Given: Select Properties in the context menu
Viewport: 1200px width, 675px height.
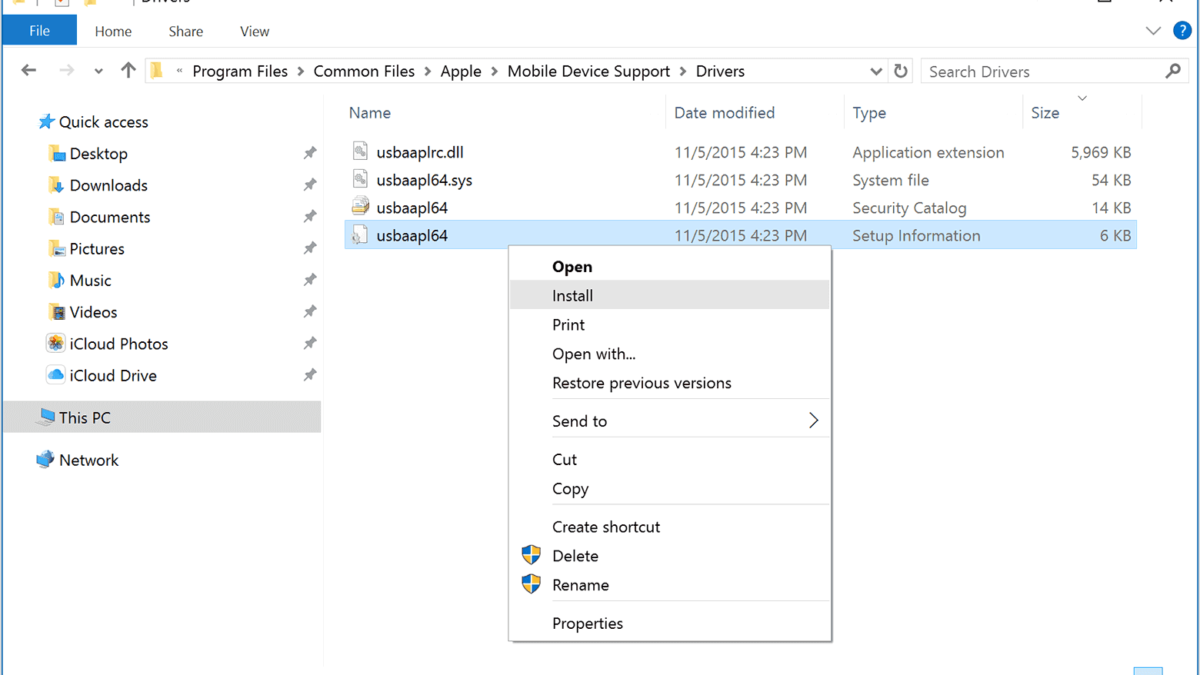Looking at the screenshot, I should pyautogui.click(x=587, y=623).
